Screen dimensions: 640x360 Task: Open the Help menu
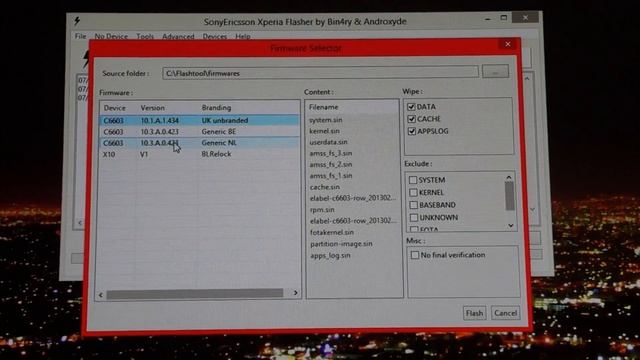coord(242,36)
